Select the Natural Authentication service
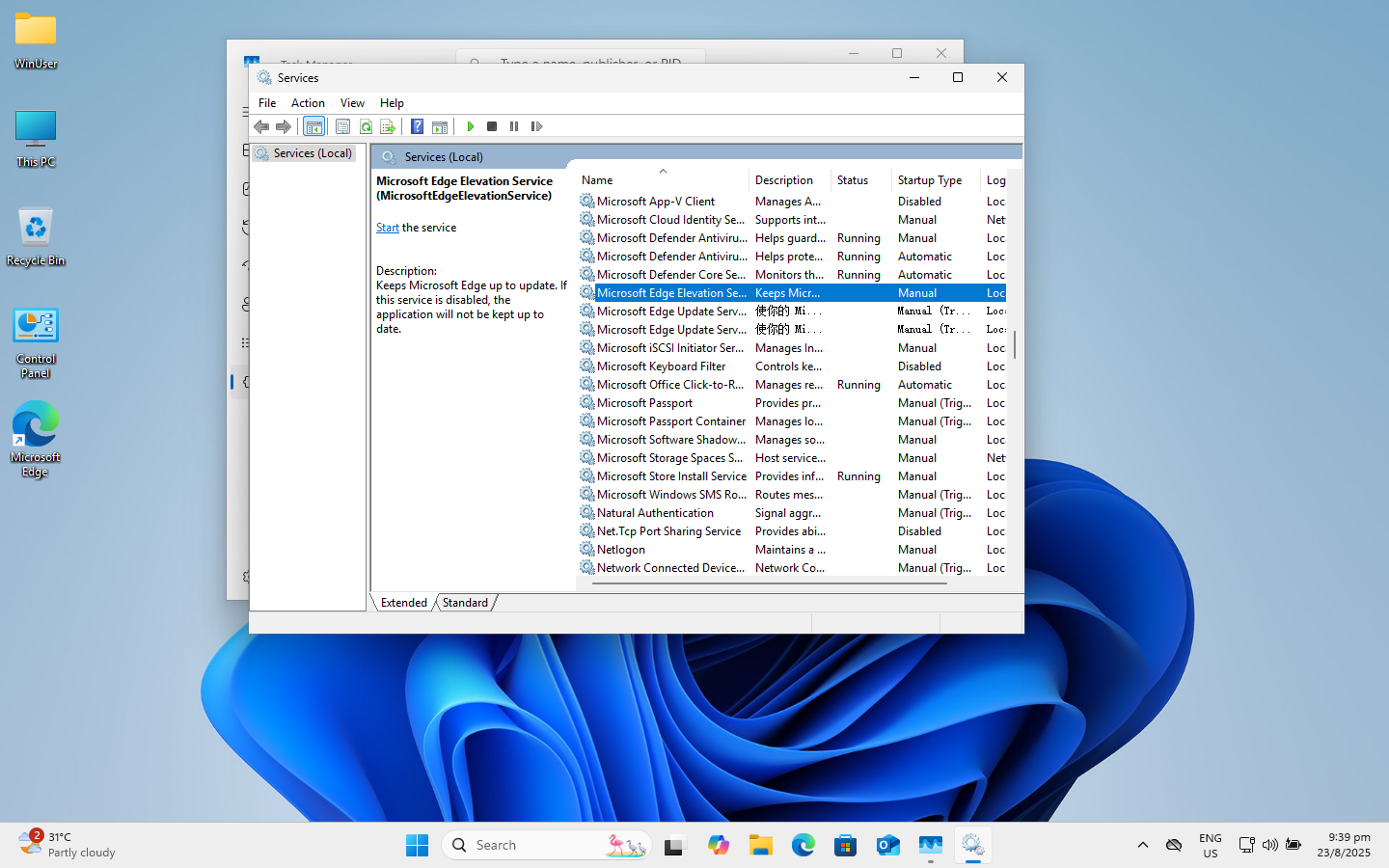Screen dimensions: 1389x868 (792, 513)
